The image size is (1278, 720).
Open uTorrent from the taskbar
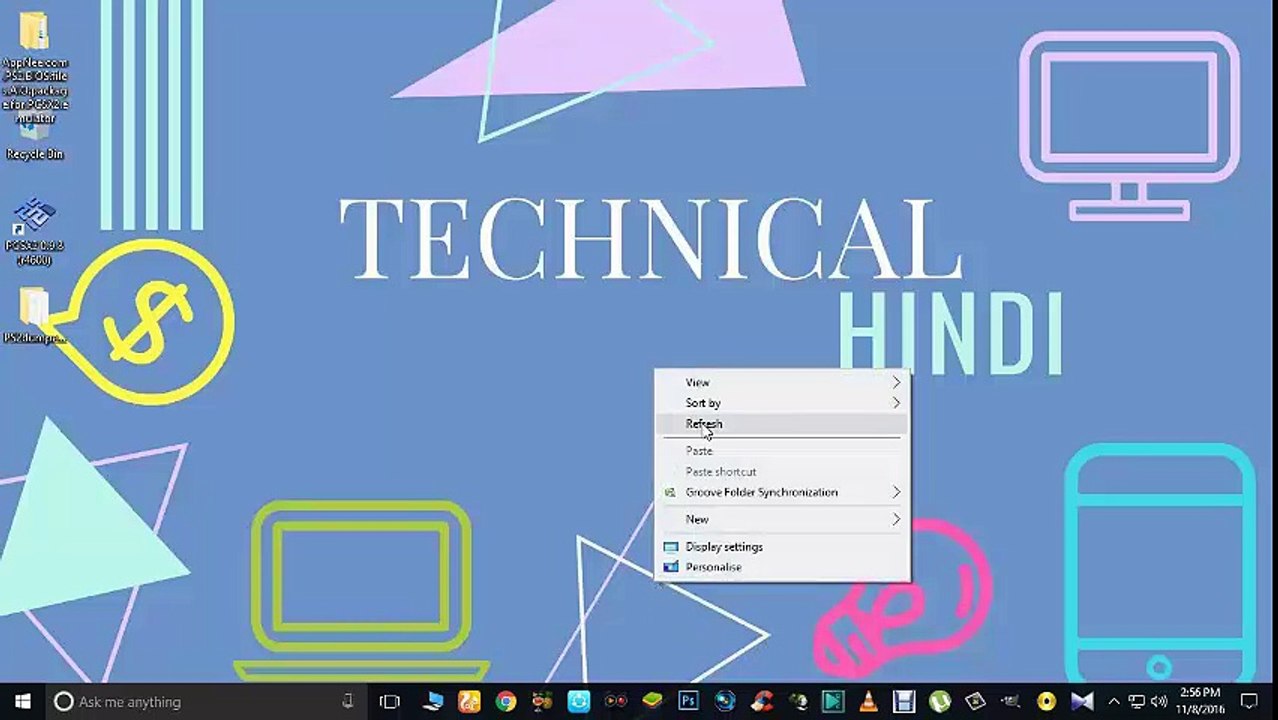[x=938, y=701]
